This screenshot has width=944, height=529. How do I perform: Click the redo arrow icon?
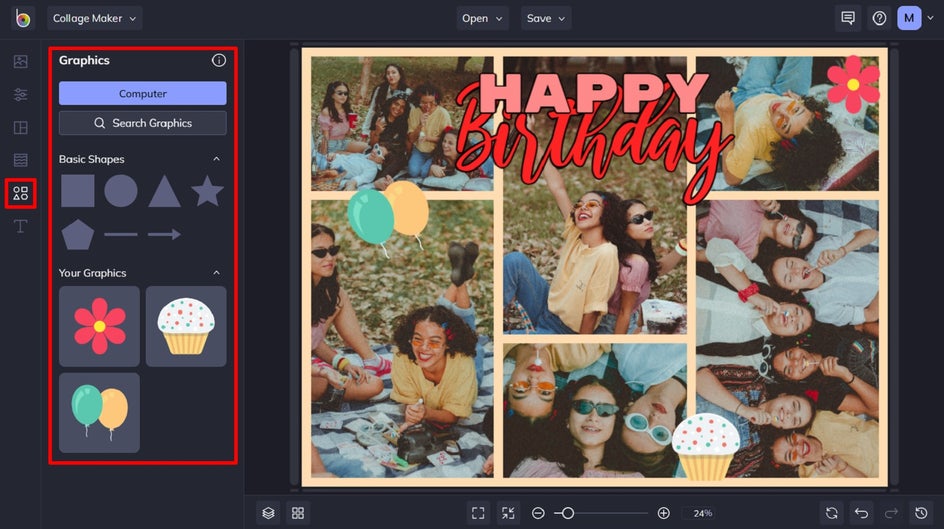click(891, 513)
